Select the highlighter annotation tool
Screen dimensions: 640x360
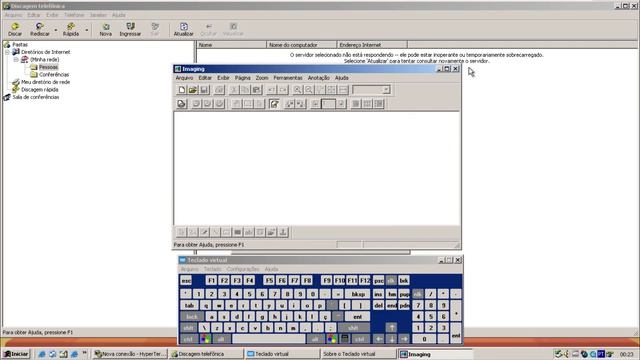click(x=204, y=232)
